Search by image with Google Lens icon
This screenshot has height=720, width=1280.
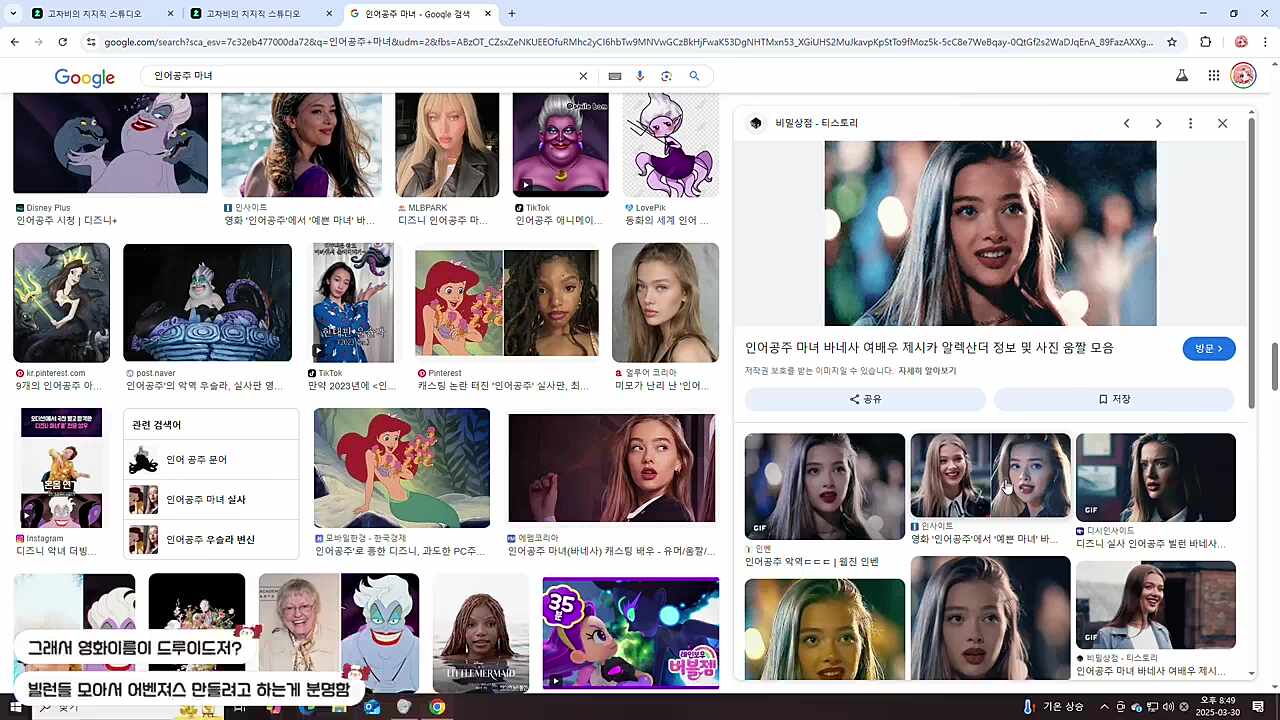[x=666, y=76]
